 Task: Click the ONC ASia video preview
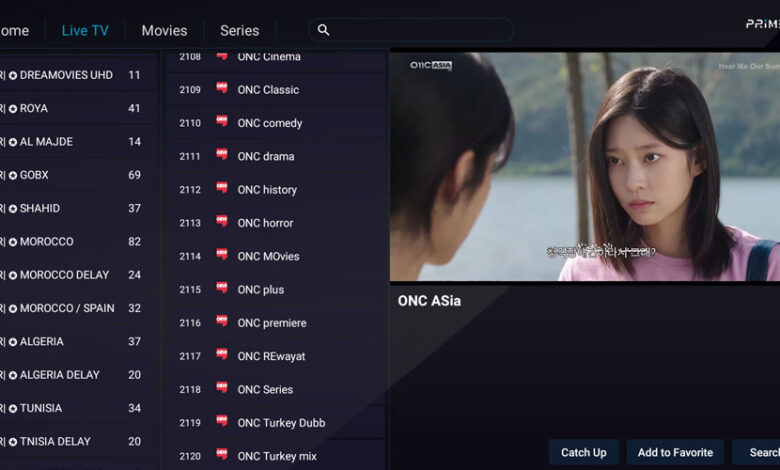coord(585,167)
